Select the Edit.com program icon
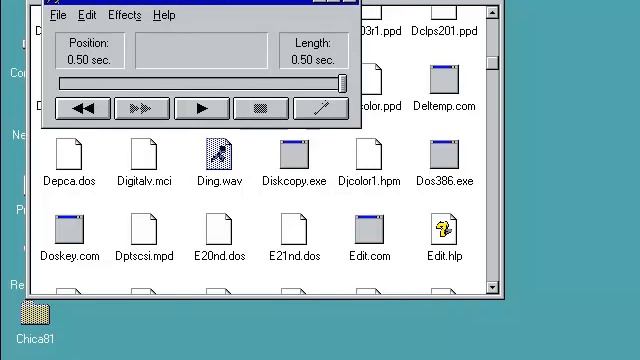The image size is (640, 360). click(x=369, y=229)
